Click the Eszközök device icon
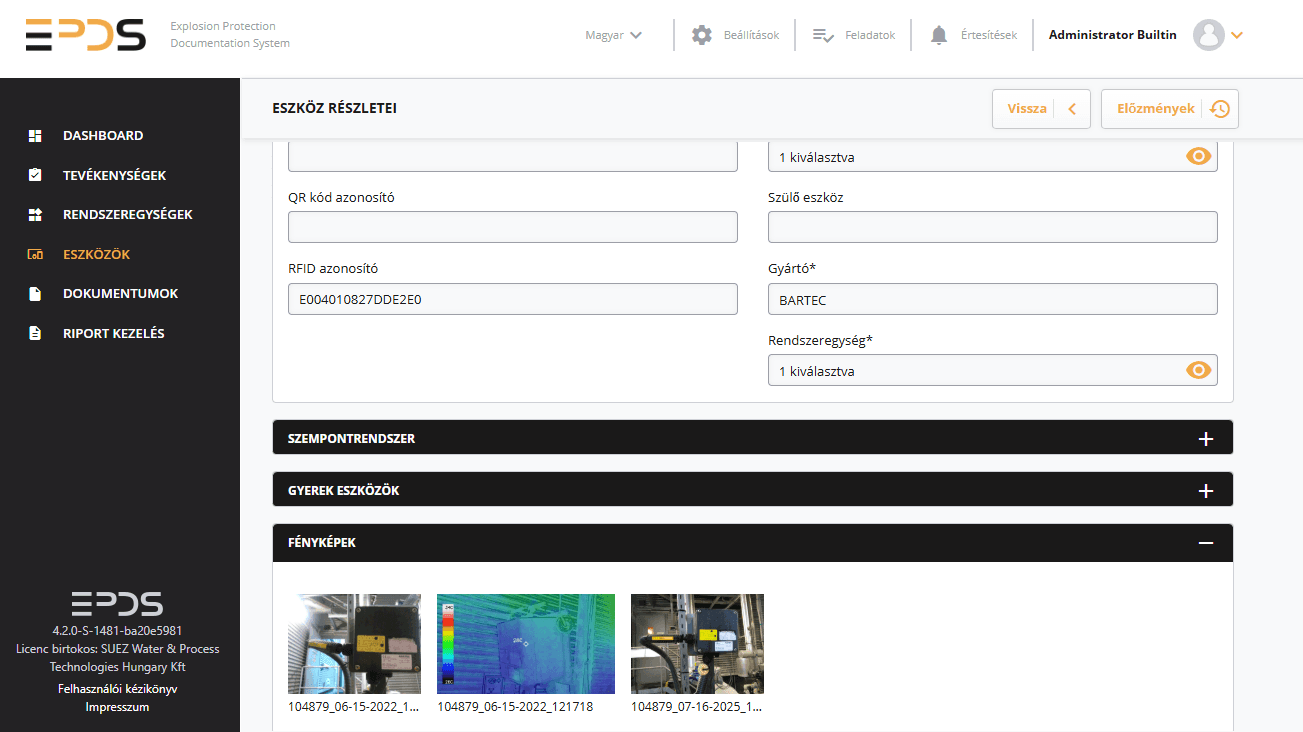The height and width of the screenshot is (732, 1303). click(x=35, y=254)
